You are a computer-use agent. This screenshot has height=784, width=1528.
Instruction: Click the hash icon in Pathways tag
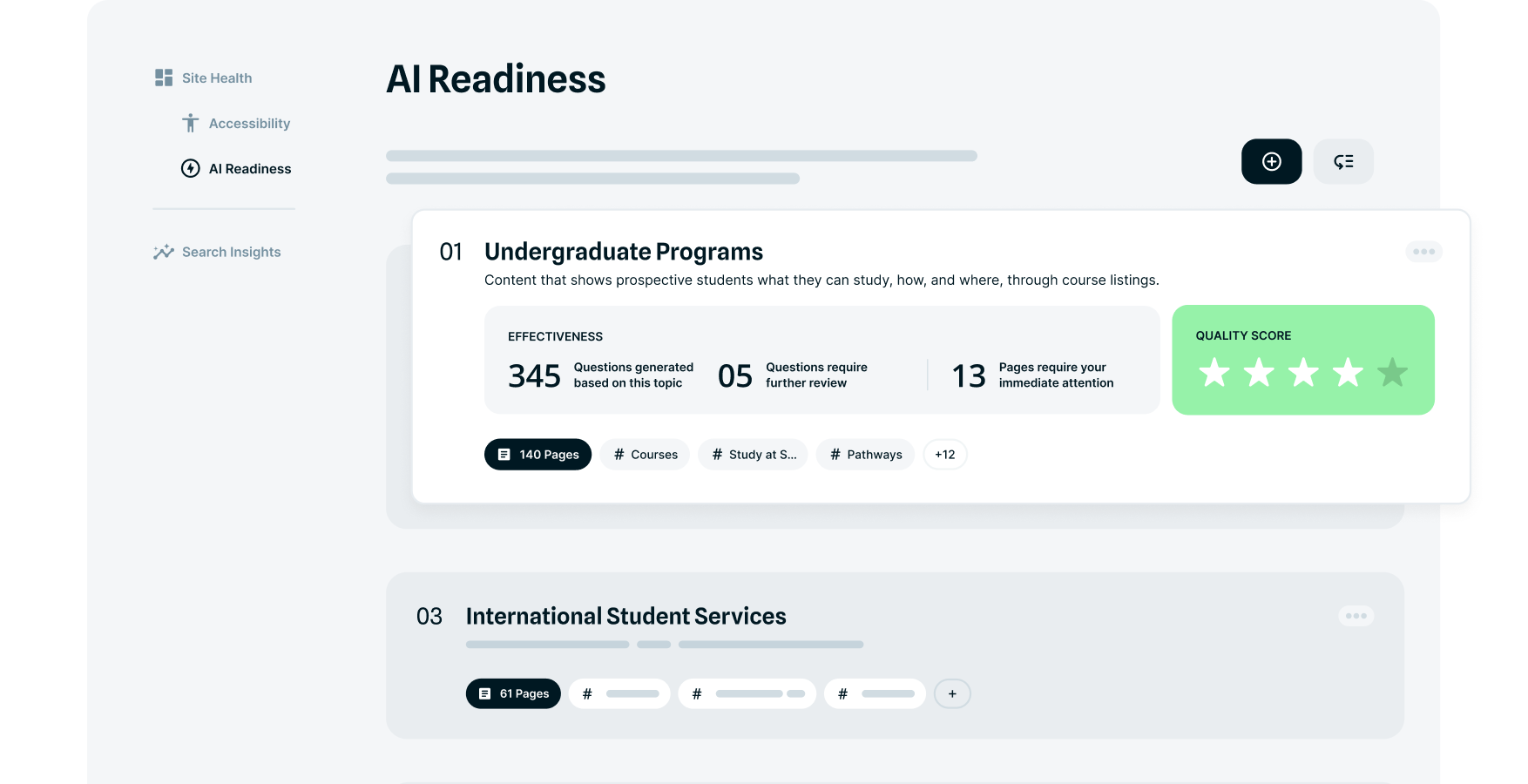click(835, 454)
